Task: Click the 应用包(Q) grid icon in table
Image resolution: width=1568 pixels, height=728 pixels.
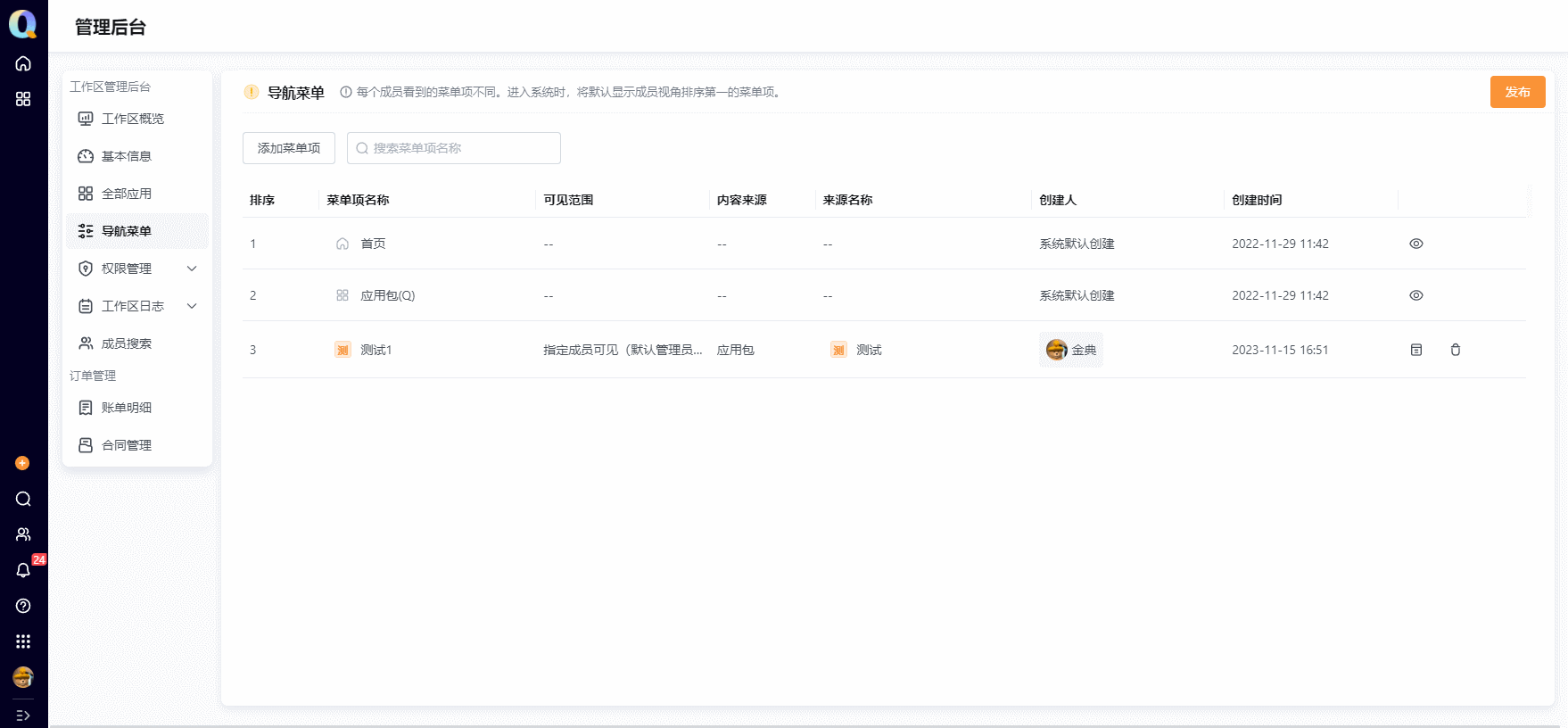Action: click(x=342, y=295)
